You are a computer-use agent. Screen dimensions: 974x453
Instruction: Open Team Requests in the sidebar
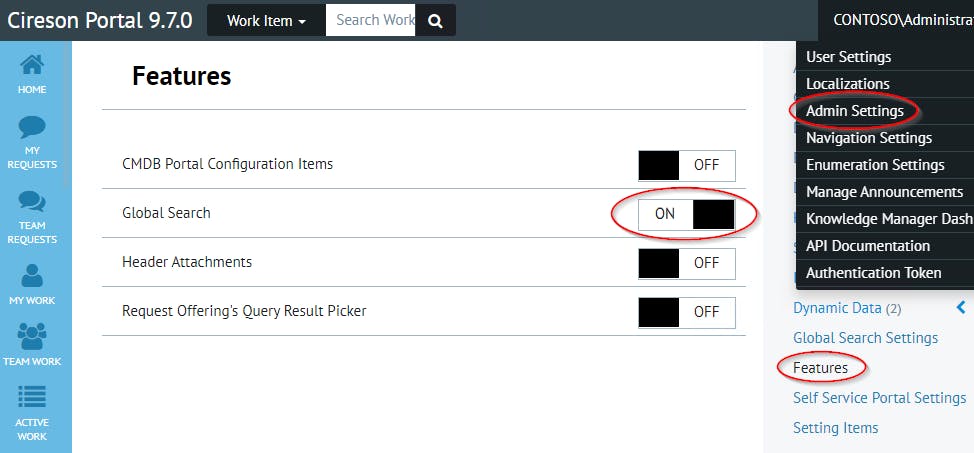click(x=32, y=215)
